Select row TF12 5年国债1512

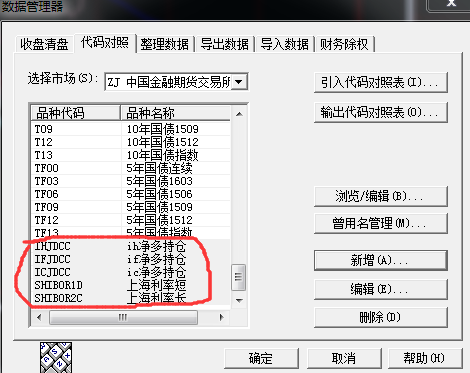click(x=131, y=220)
